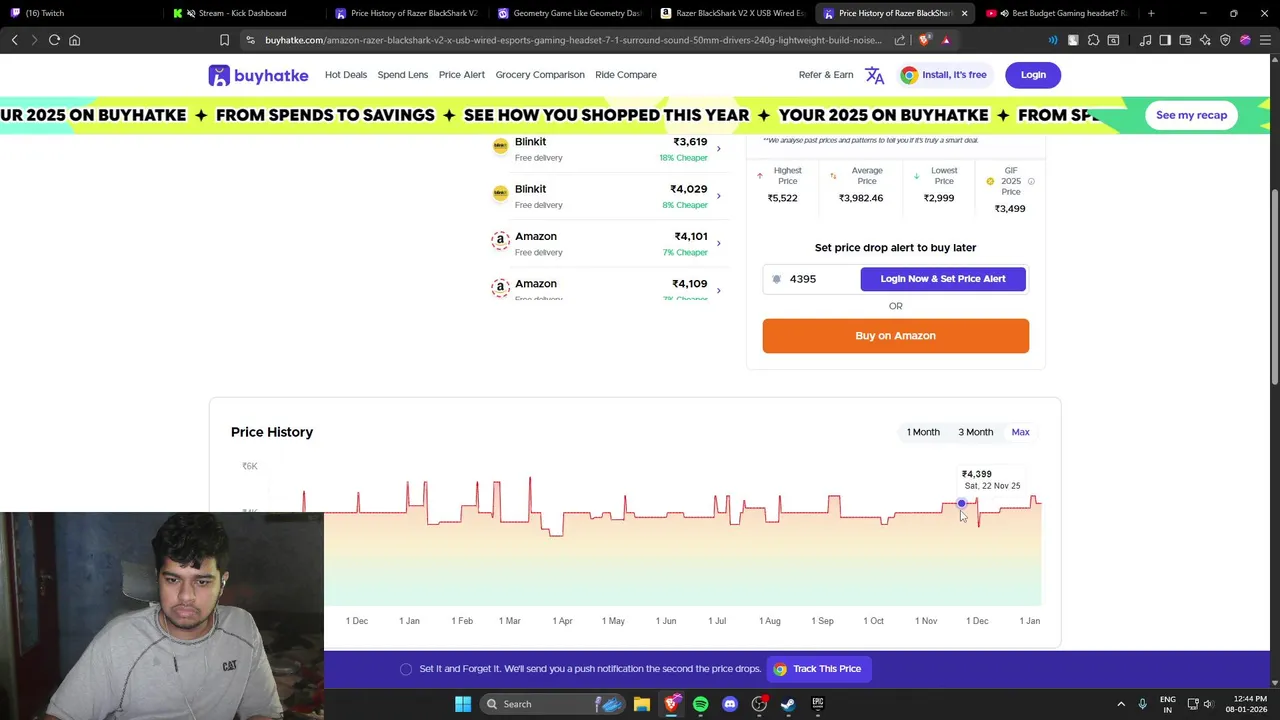Open Spotify from the taskbar
This screenshot has height=720, width=1280.
(700, 704)
